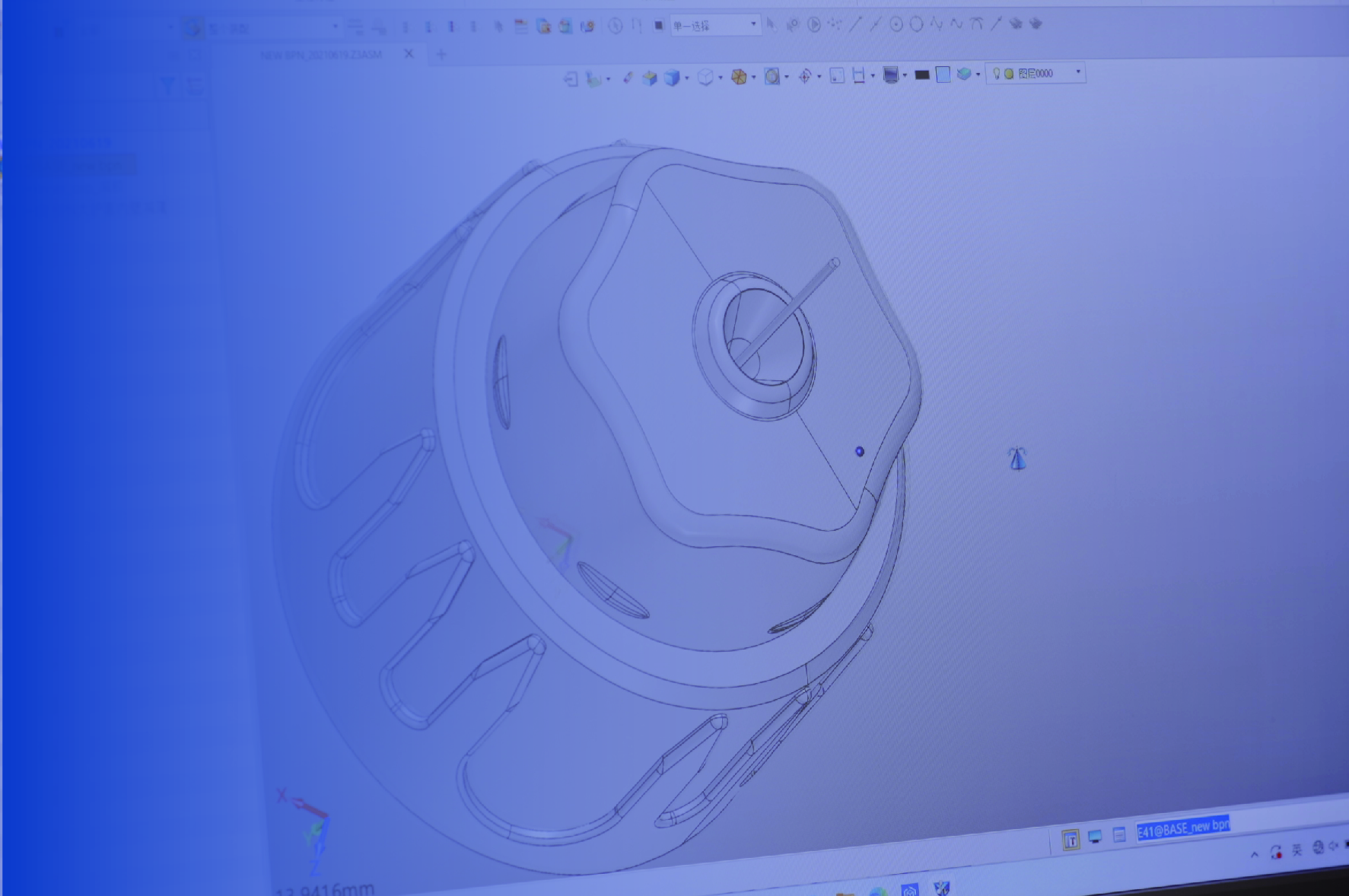1349x896 pixels.
Task: Click the black background color swatch
Action: pyautogui.click(x=921, y=75)
